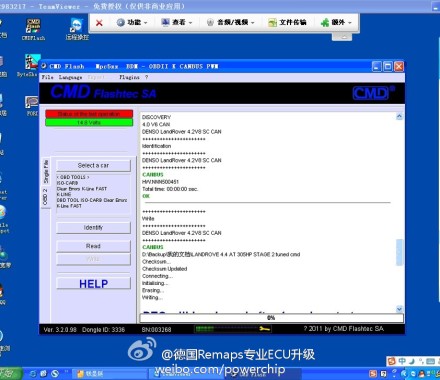Click the CMD logo in the banner
The width and height of the screenshot is (440, 380).
(x=372, y=93)
